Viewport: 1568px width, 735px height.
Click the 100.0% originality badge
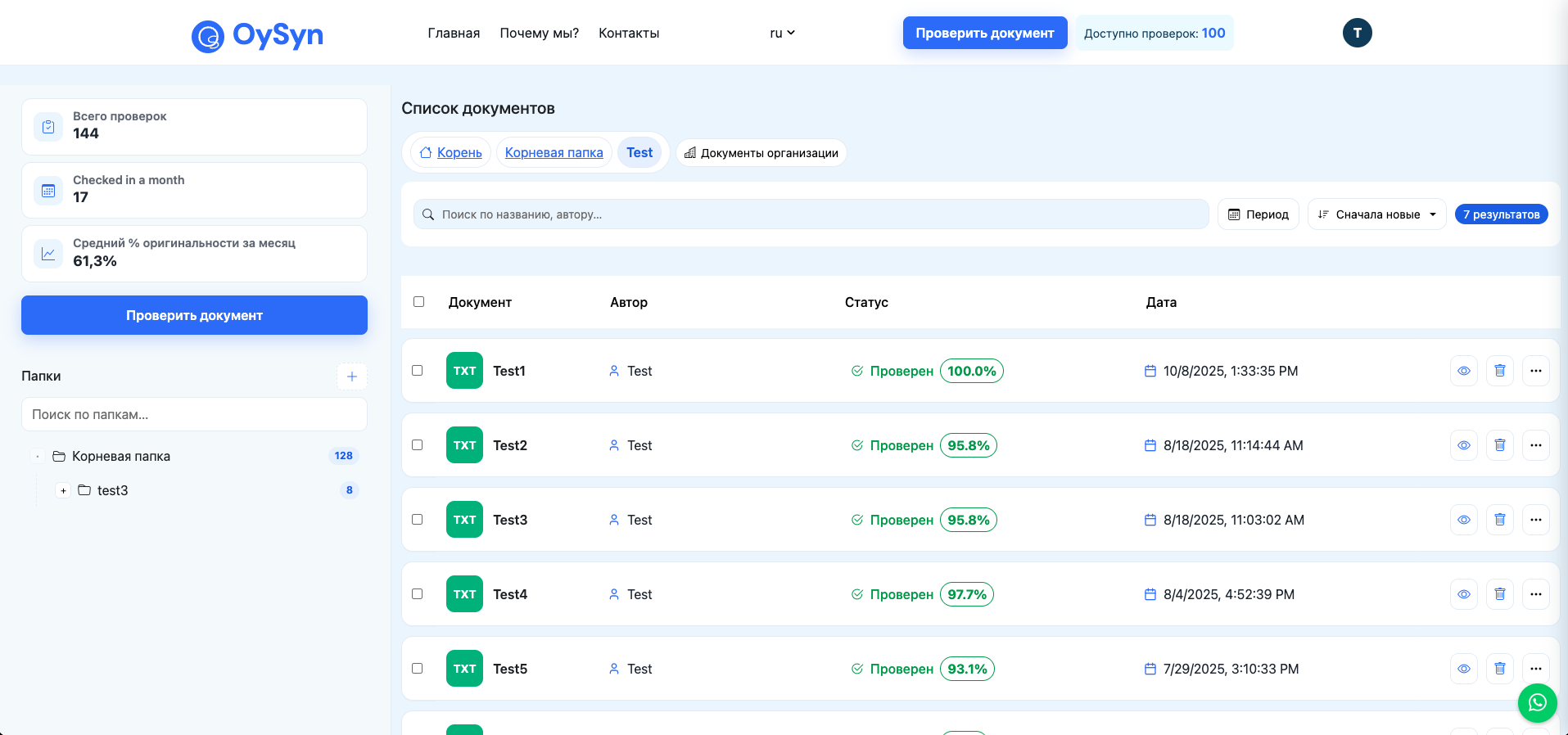pyautogui.click(x=971, y=371)
